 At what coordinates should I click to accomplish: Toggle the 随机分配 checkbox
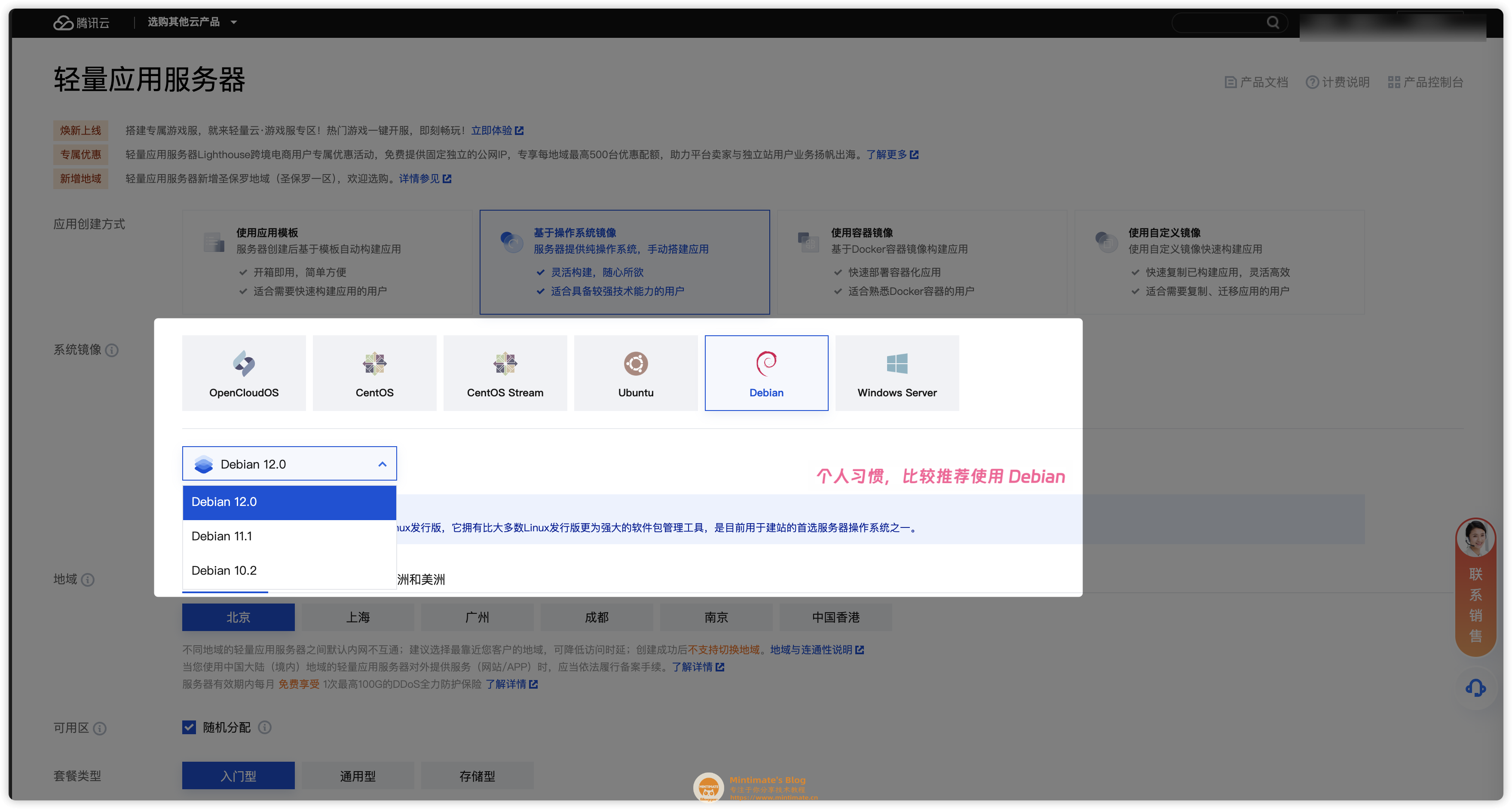[189, 727]
